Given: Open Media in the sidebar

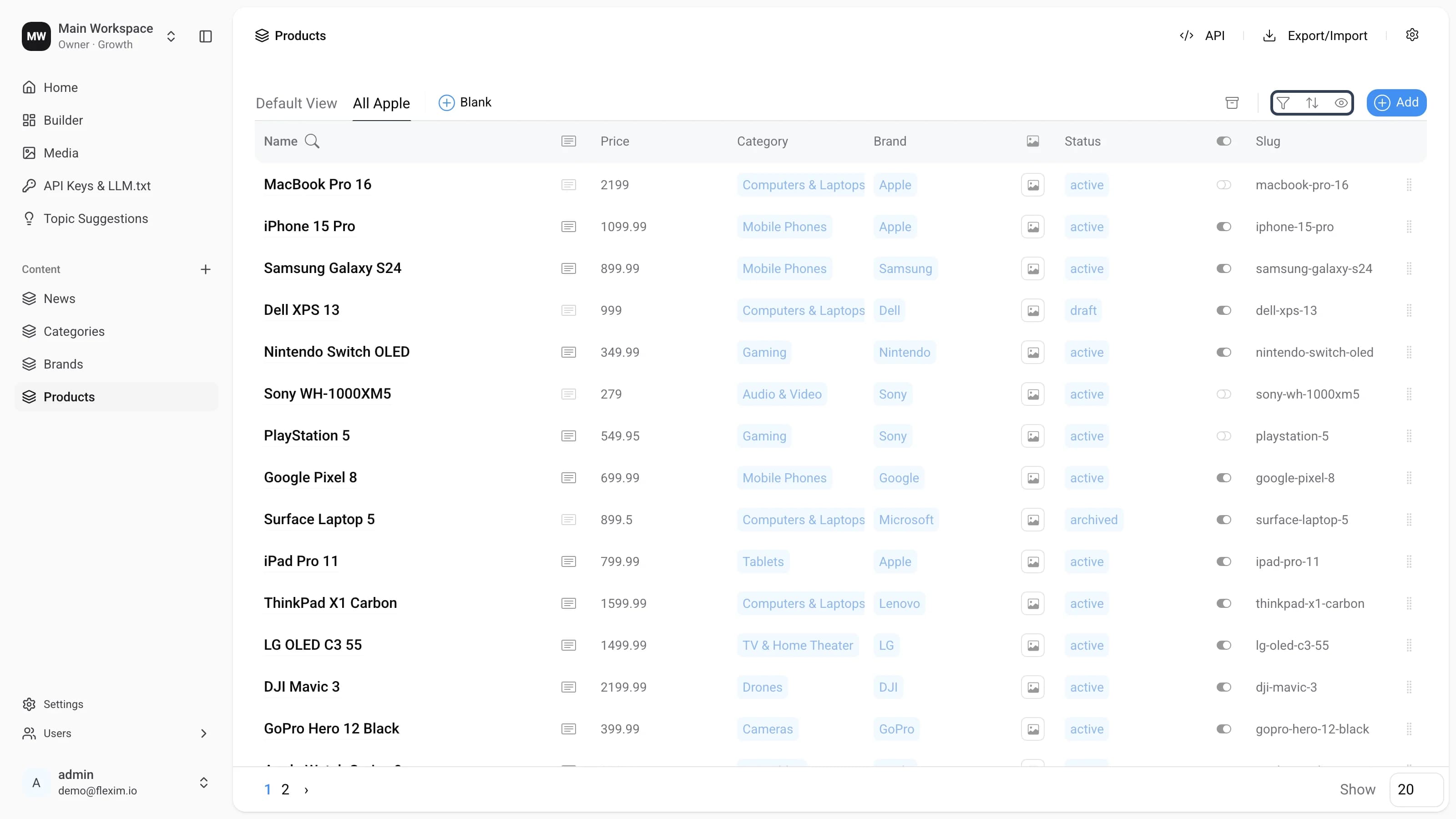Looking at the screenshot, I should 116,153.
